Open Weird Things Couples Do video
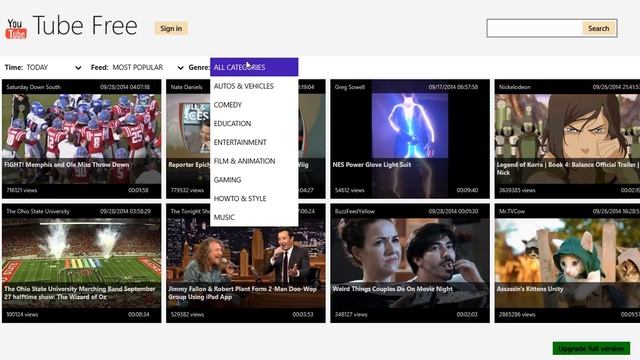640x360 pixels. pos(410,263)
